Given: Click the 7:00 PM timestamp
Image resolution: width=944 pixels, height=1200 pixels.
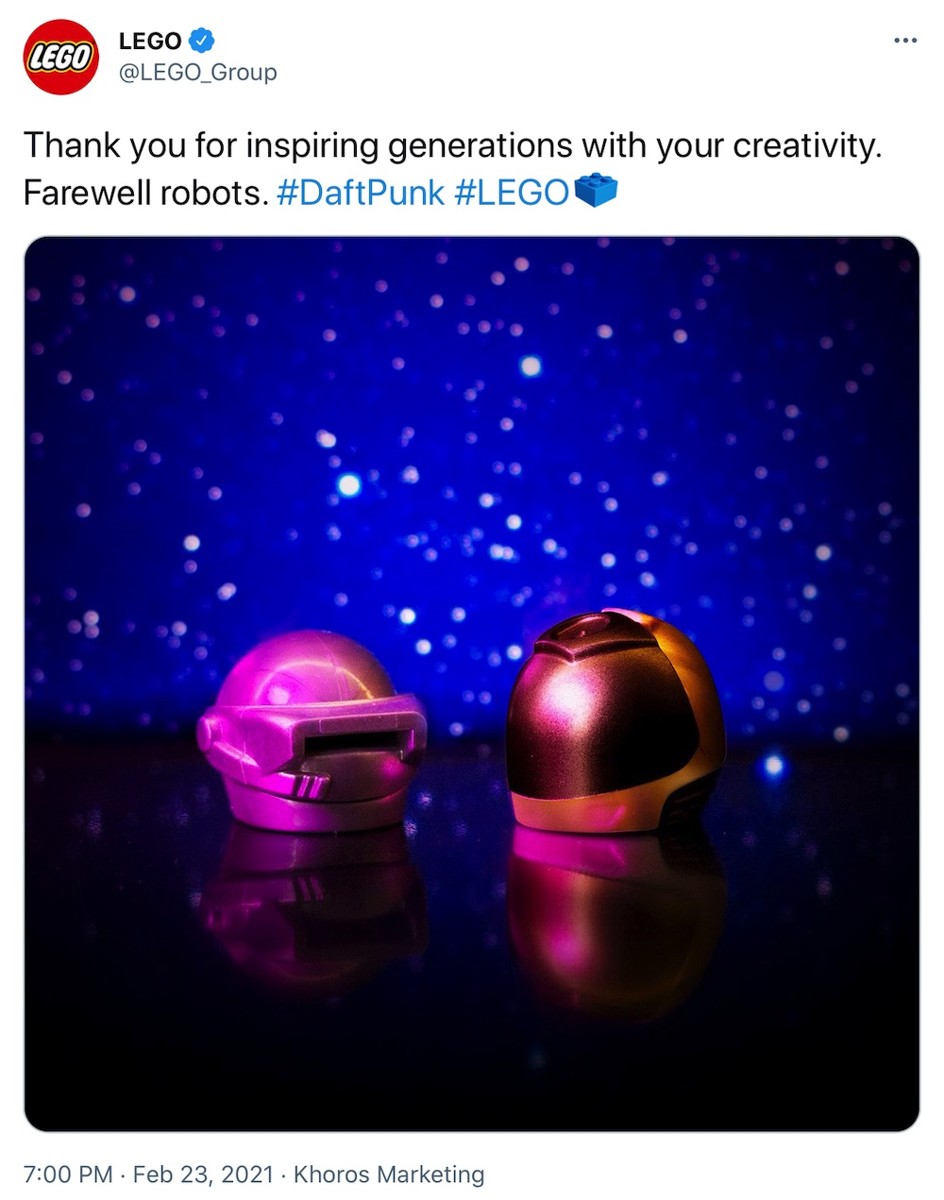Looking at the screenshot, I should (66, 1174).
